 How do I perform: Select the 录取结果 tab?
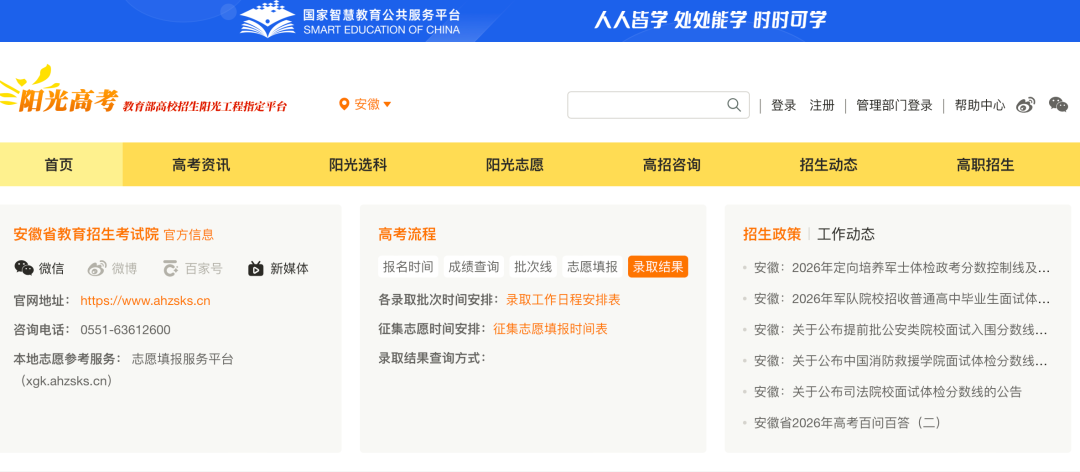[x=658, y=267]
